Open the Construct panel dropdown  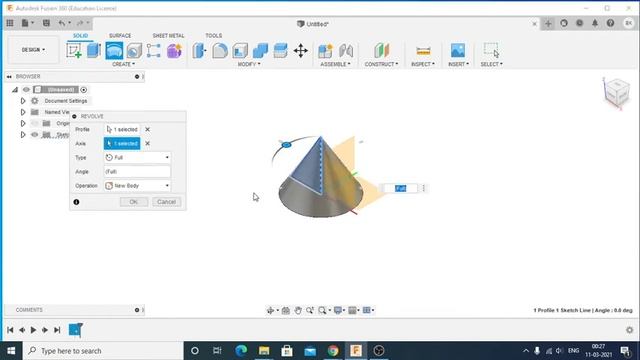[381, 64]
